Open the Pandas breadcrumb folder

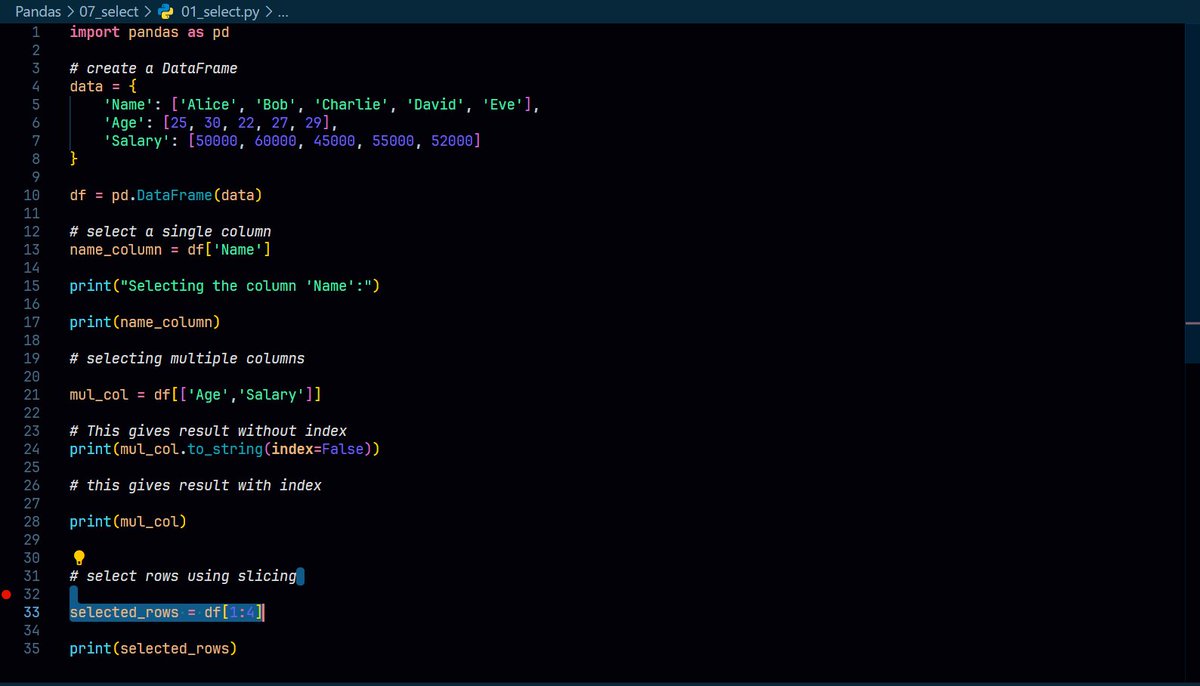38,11
